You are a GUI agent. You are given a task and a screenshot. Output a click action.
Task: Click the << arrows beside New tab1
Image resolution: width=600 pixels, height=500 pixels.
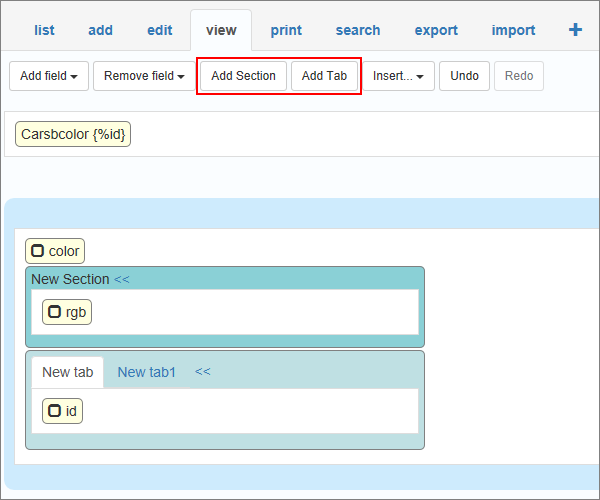[x=203, y=372]
